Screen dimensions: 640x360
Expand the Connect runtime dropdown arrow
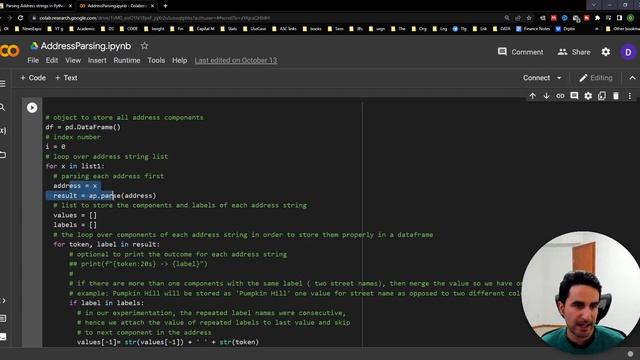pos(559,78)
